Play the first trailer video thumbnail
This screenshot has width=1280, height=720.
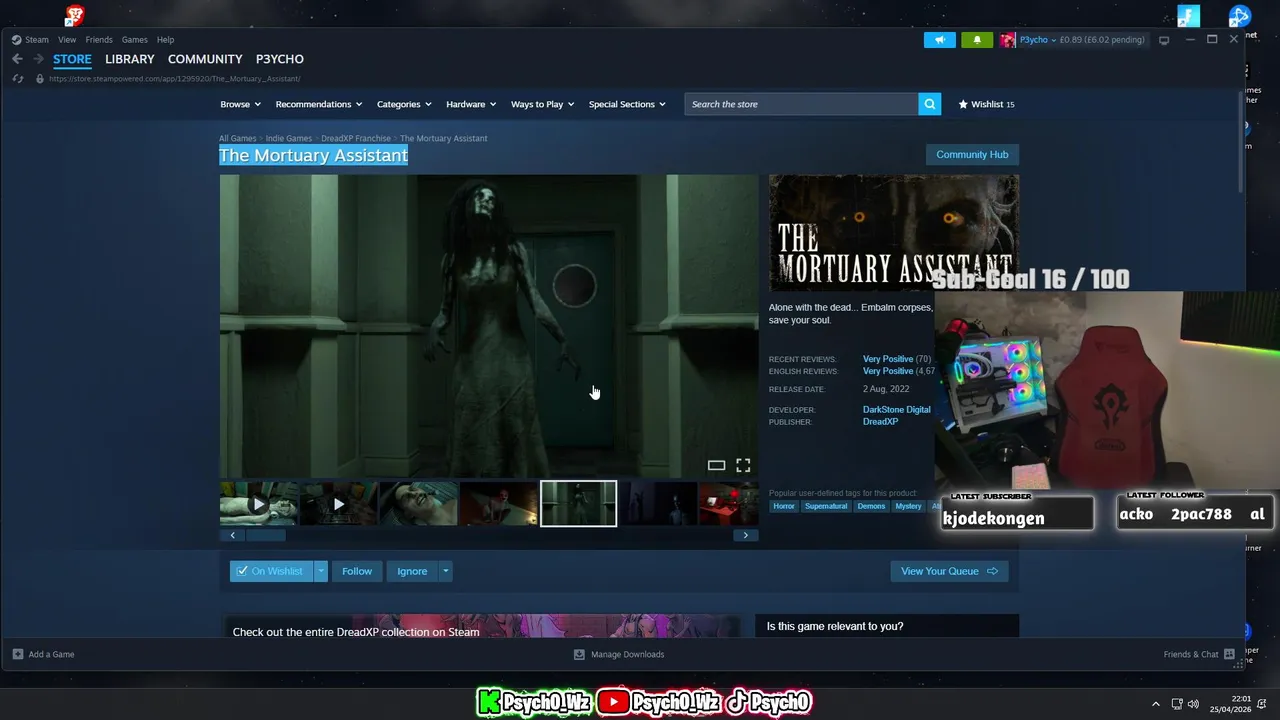point(259,504)
